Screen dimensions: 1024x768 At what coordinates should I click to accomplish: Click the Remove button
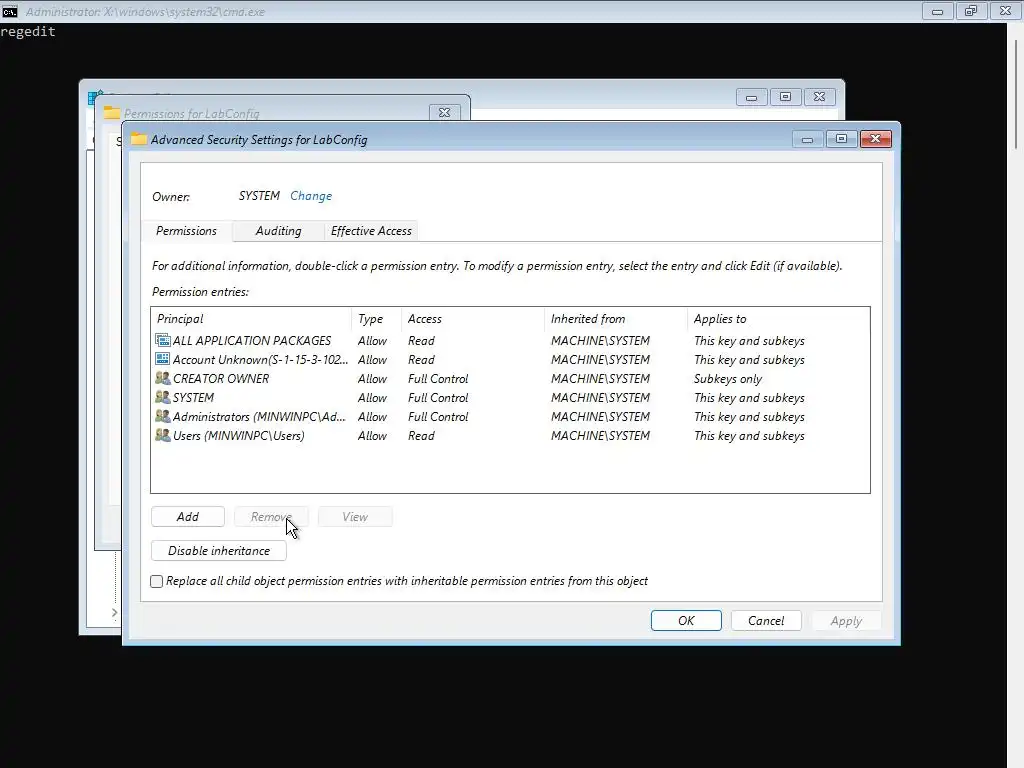tap(271, 517)
